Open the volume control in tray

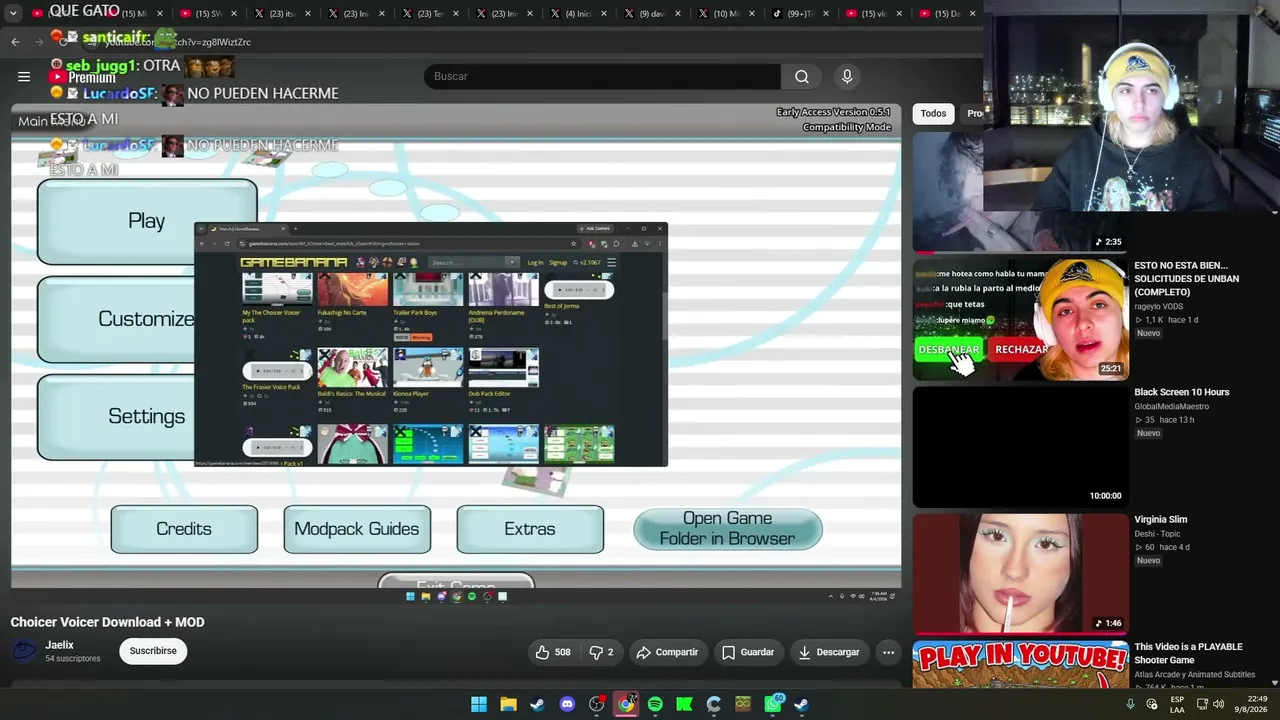[x=1219, y=704]
